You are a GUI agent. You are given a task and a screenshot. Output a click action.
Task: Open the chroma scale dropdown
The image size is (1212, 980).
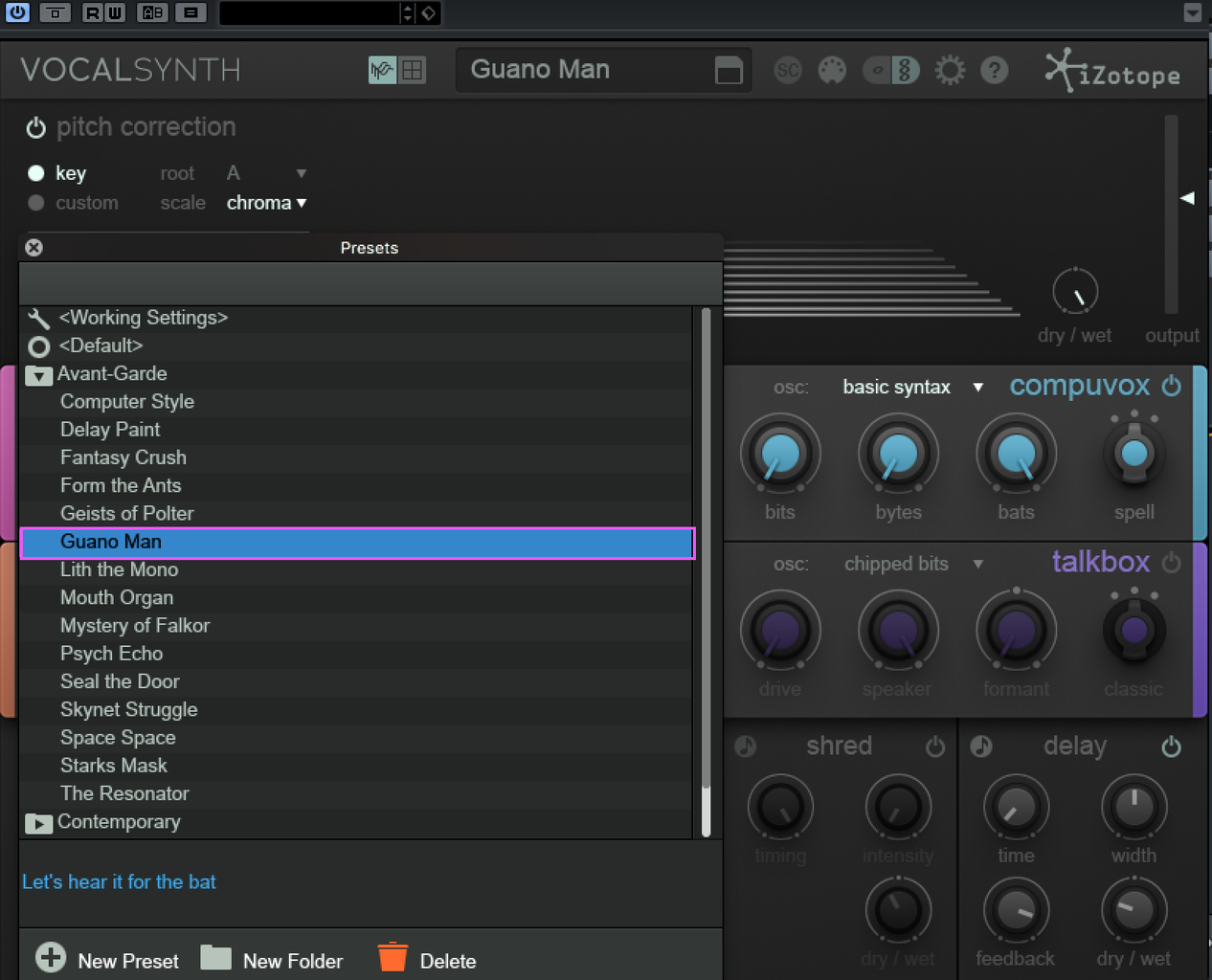[266, 203]
